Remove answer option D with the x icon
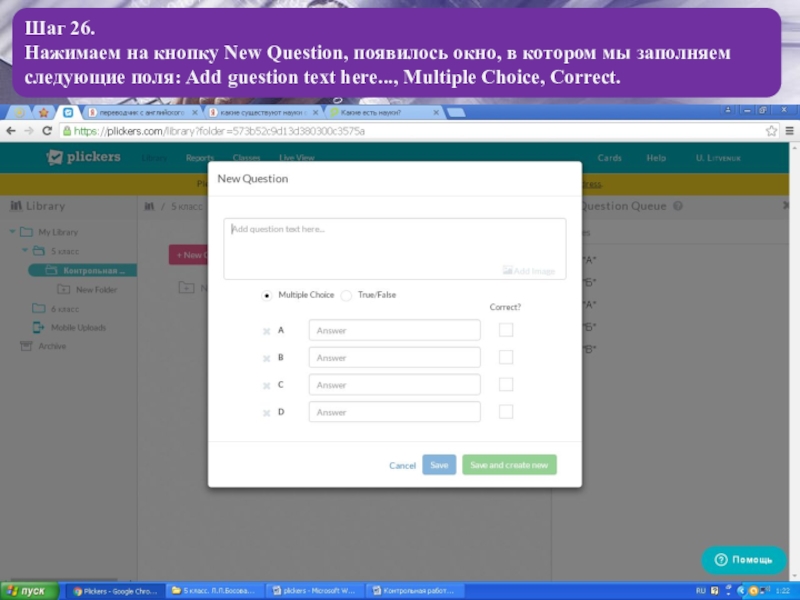The width and height of the screenshot is (800, 600). (266, 413)
